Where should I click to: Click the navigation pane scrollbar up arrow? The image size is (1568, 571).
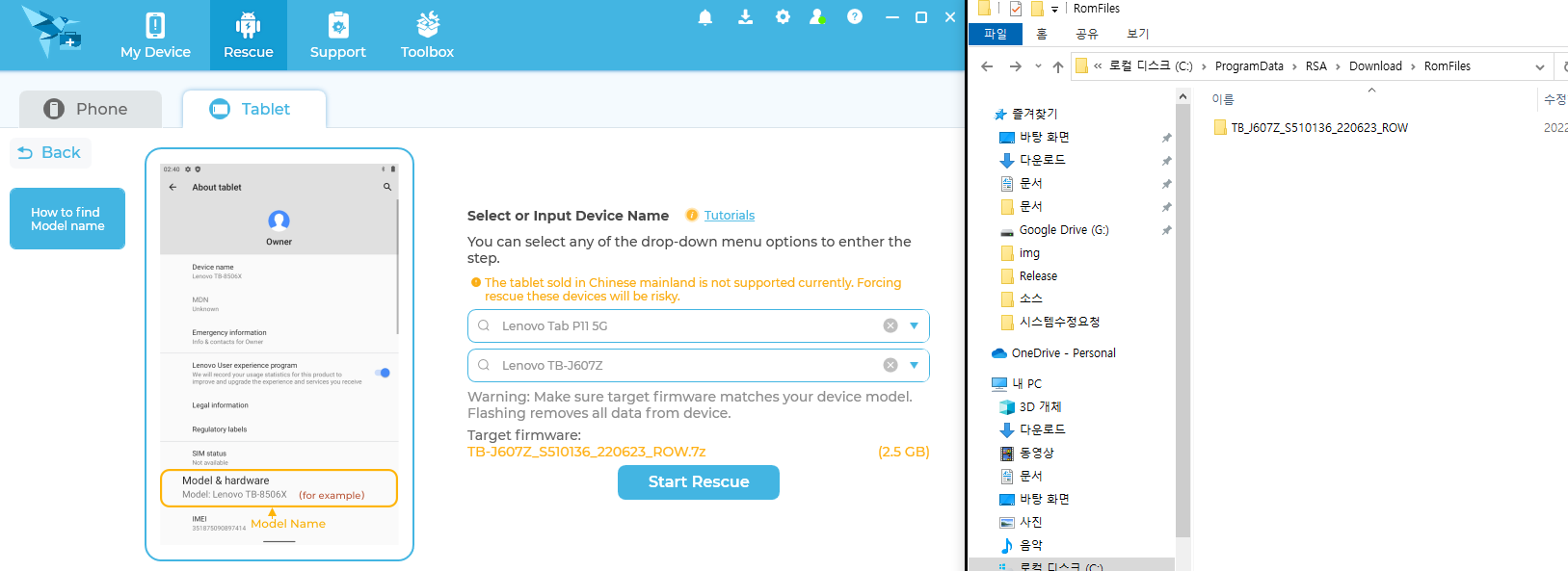[1183, 96]
